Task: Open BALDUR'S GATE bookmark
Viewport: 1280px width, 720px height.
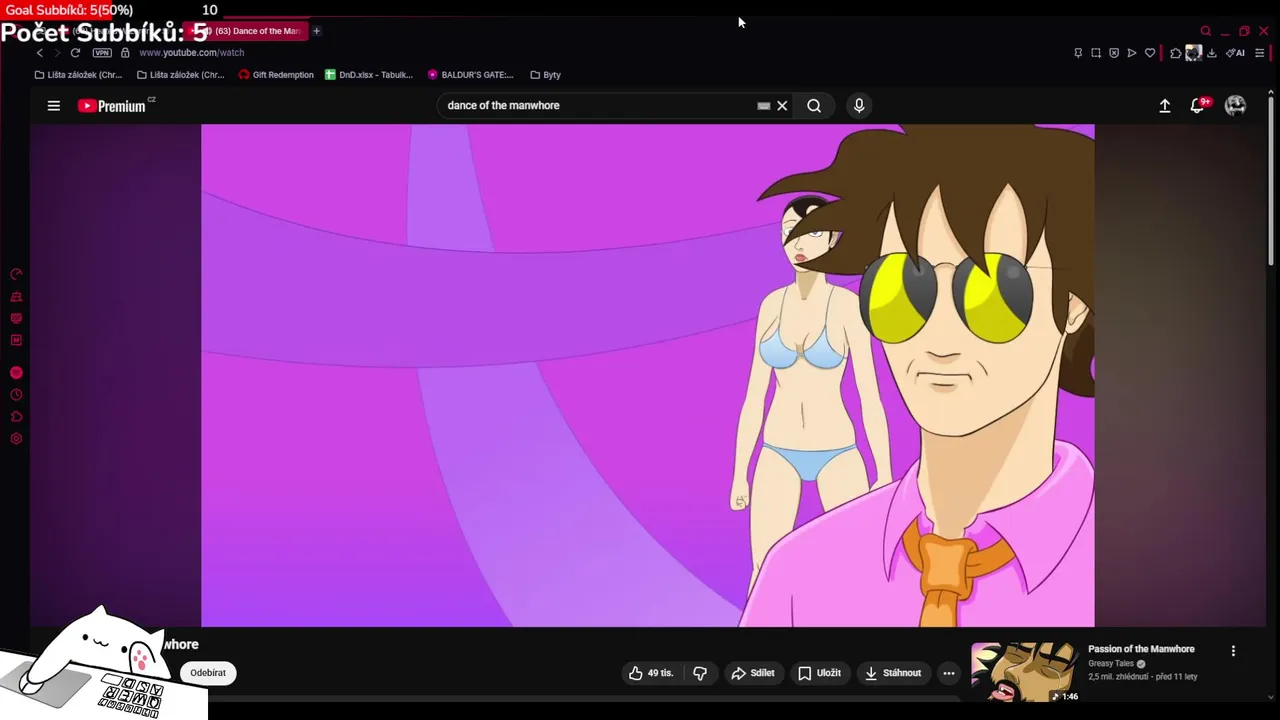Action: tap(470, 74)
